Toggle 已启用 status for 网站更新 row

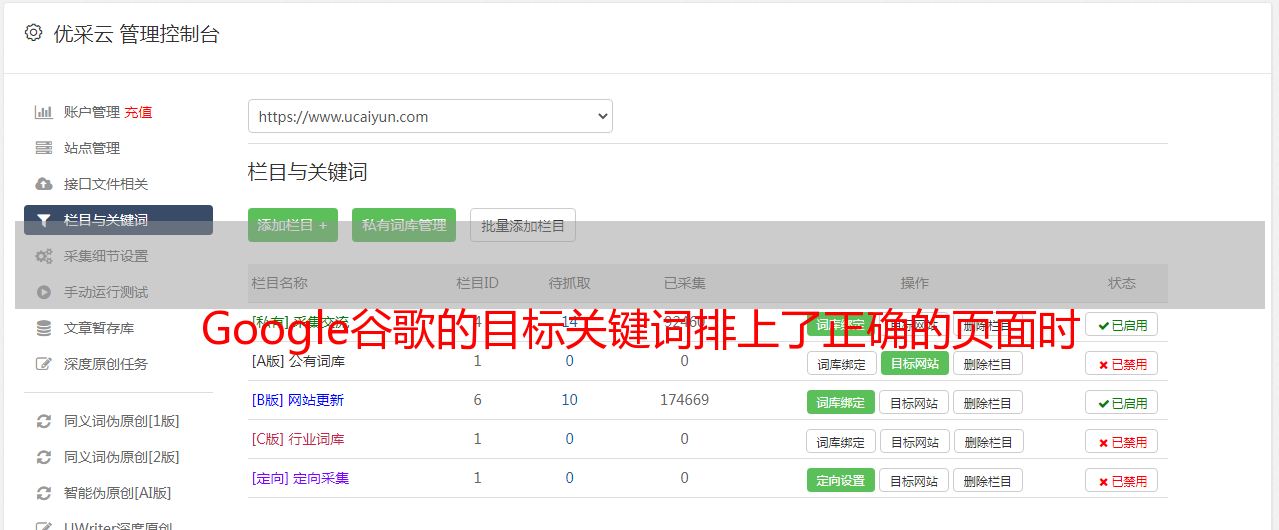1122,403
